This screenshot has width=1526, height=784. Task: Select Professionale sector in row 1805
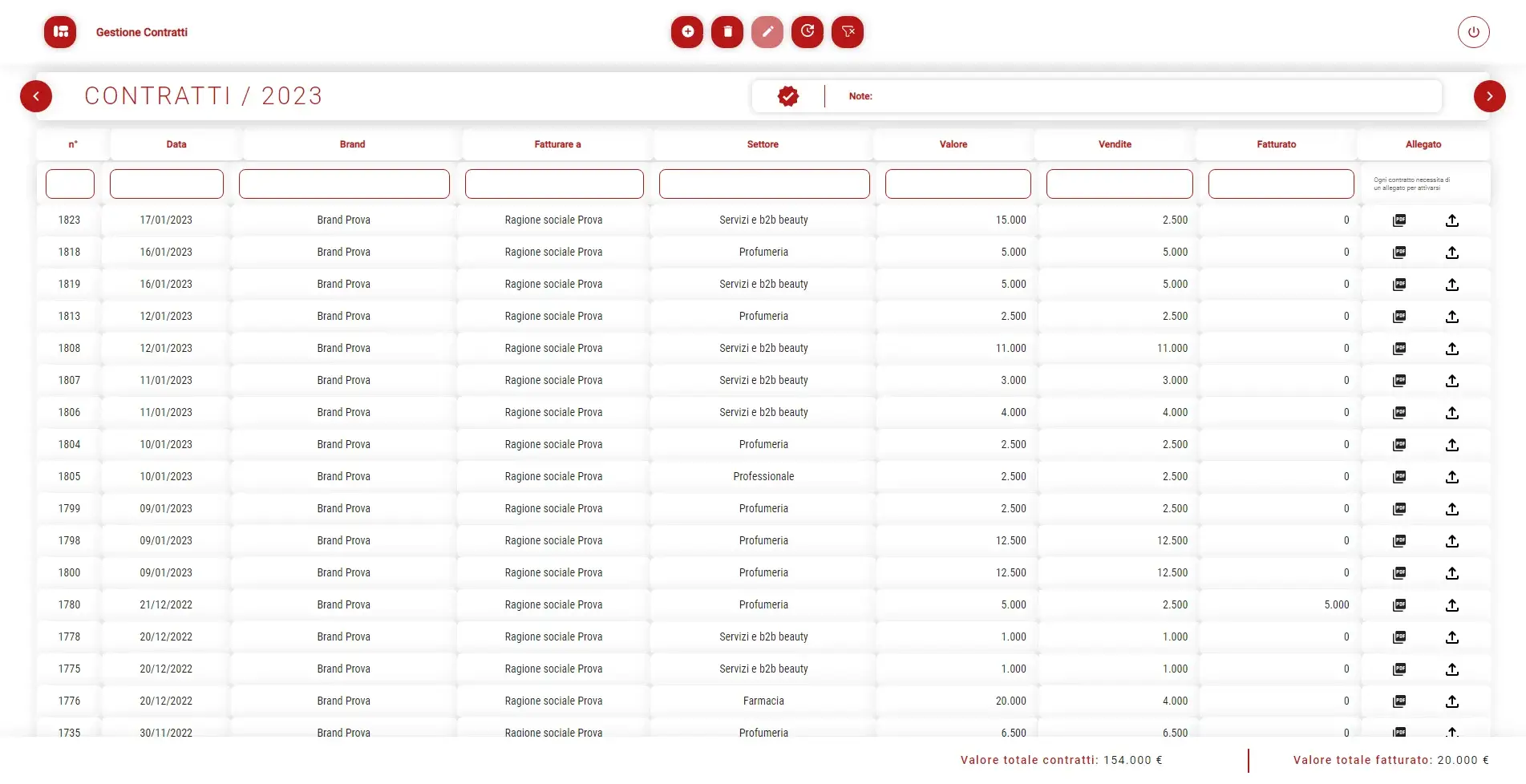pos(763,476)
